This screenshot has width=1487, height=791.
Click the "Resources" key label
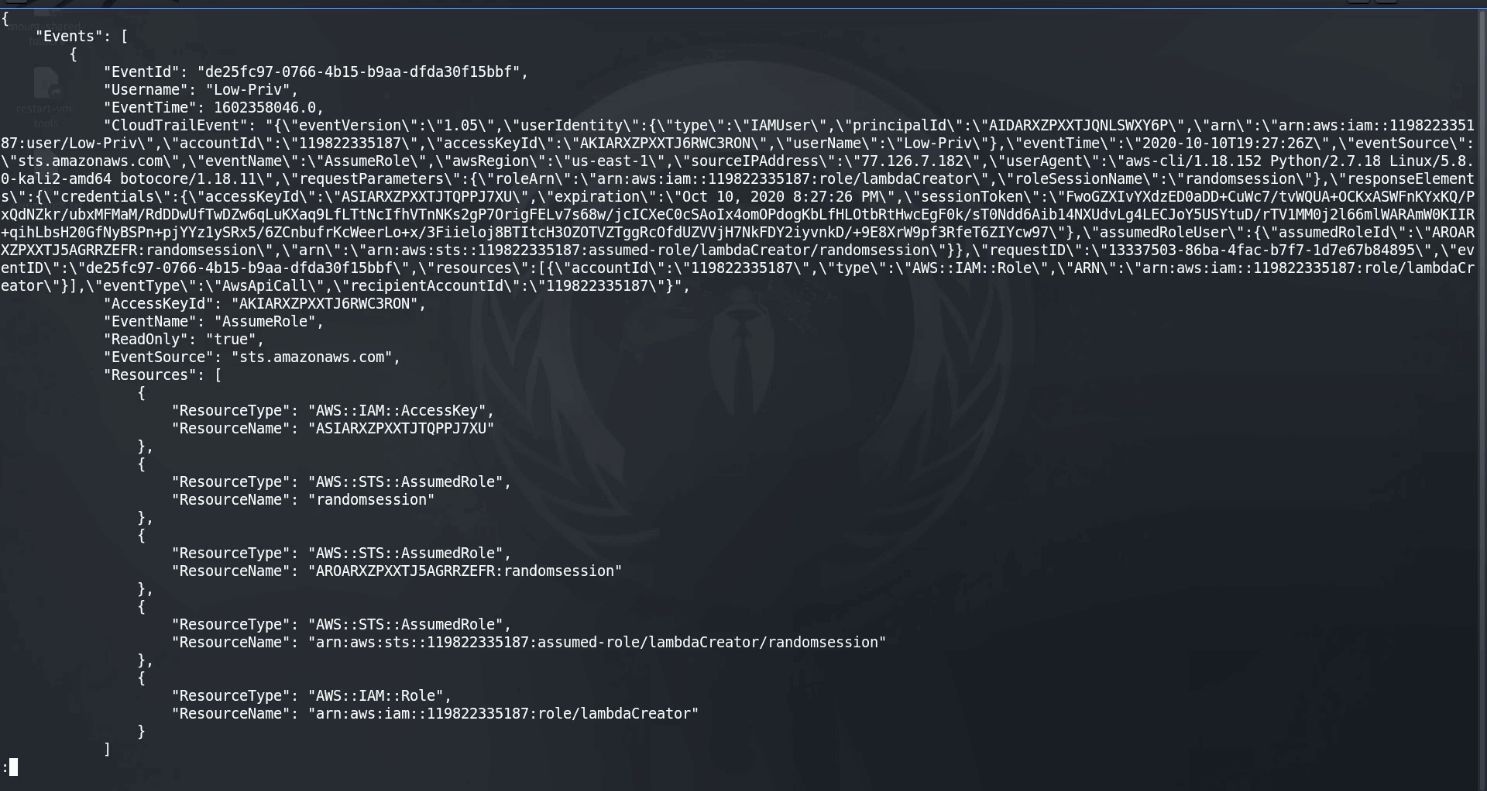(x=148, y=375)
